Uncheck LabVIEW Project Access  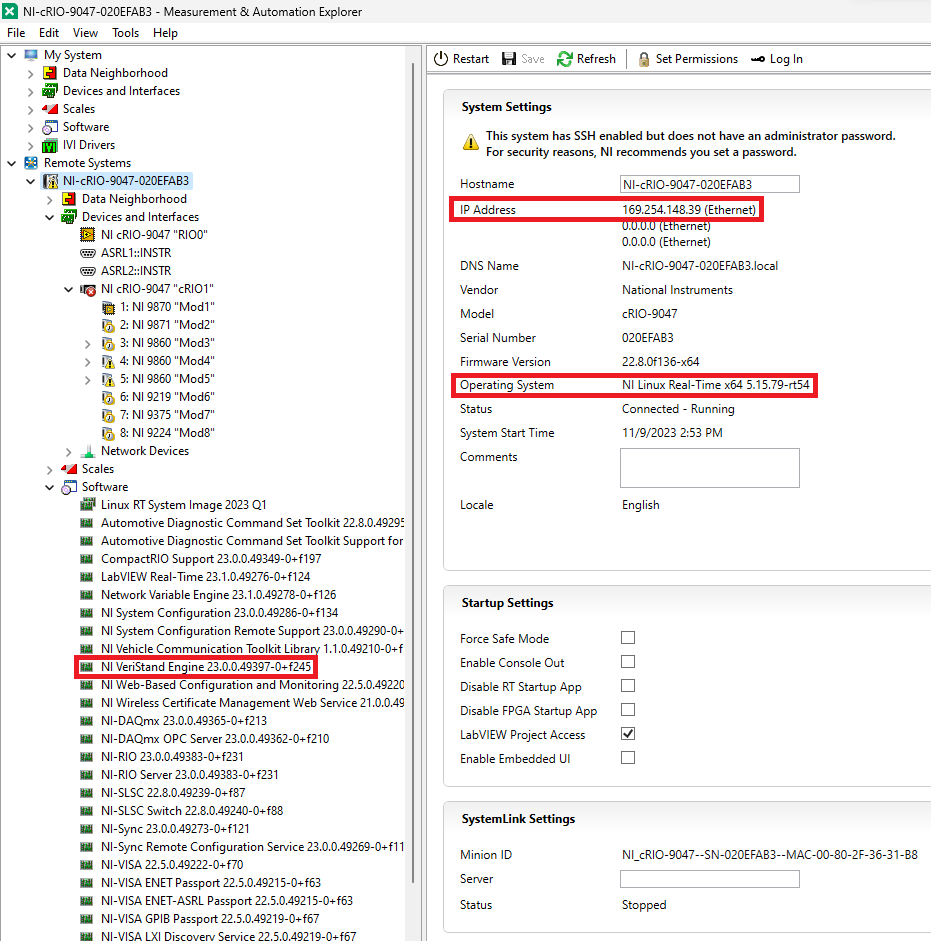click(628, 734)
